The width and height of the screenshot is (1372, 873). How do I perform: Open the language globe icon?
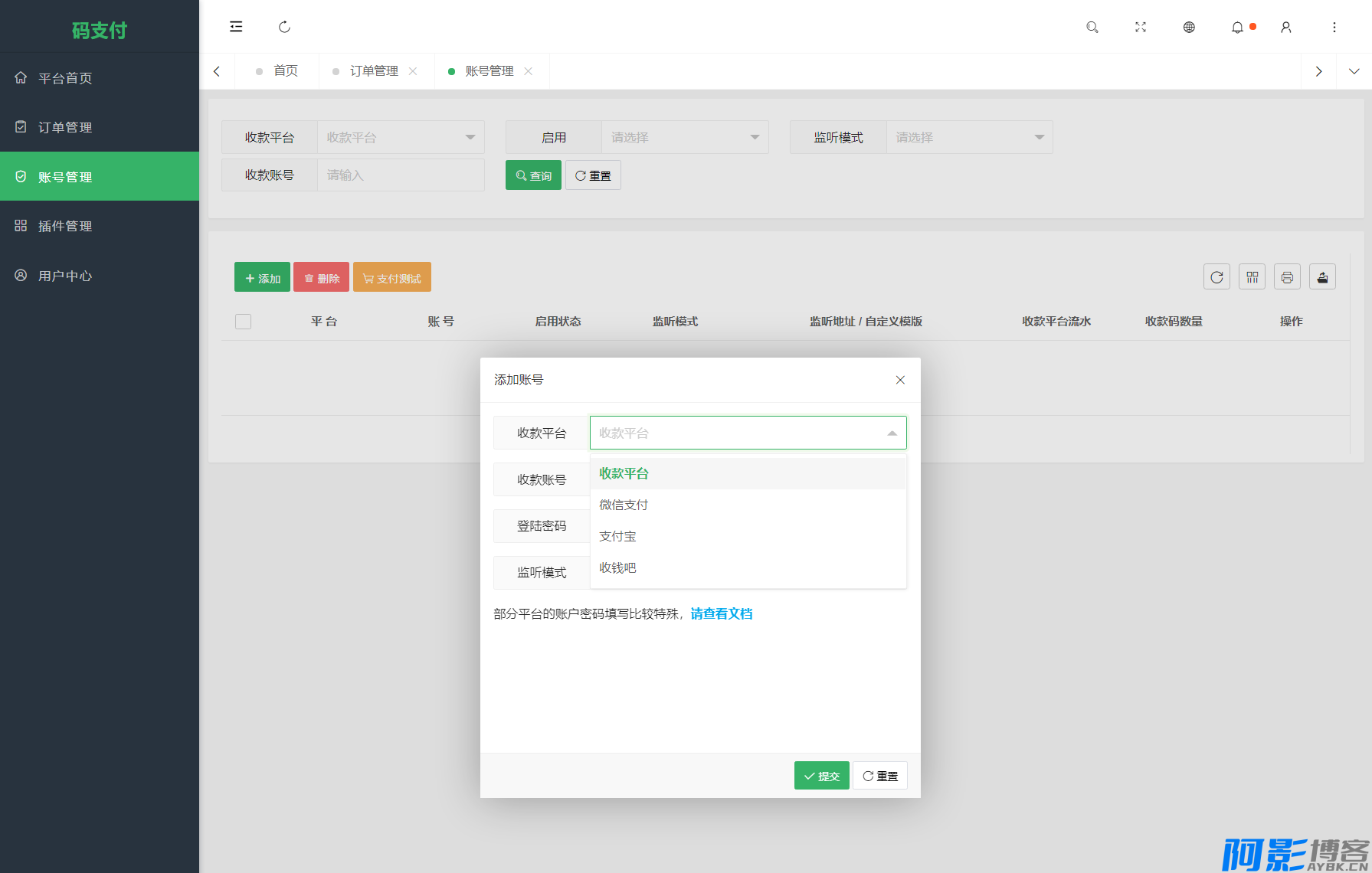tap(1189, 27)
